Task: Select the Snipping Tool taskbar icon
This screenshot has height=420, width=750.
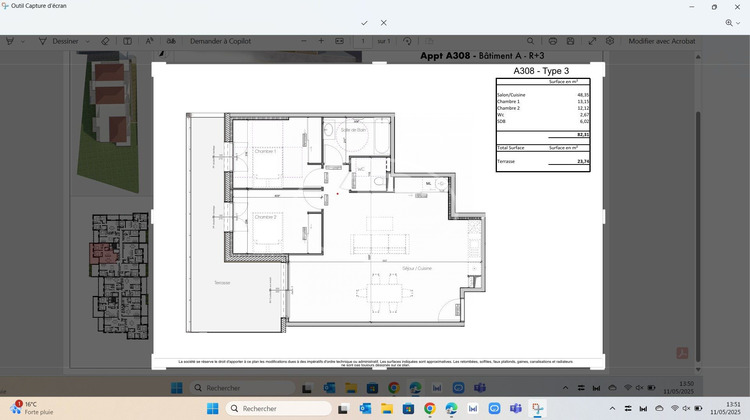Action: pyautogui.click(x=539, y=408)
